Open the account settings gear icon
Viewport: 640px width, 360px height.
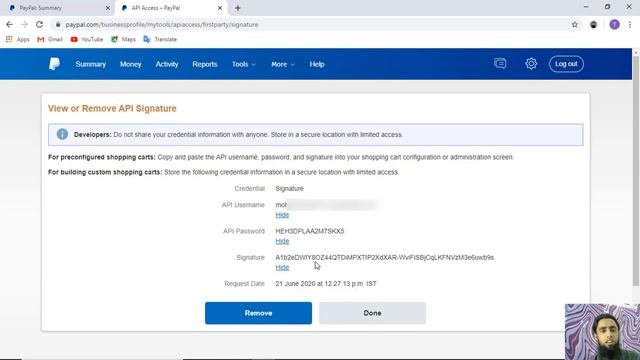(531, 64)
